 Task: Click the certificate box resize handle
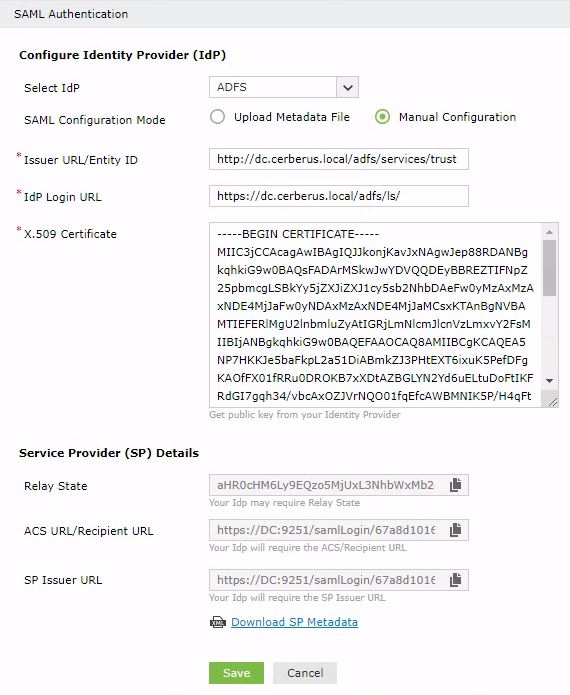[x=553, y=402]
